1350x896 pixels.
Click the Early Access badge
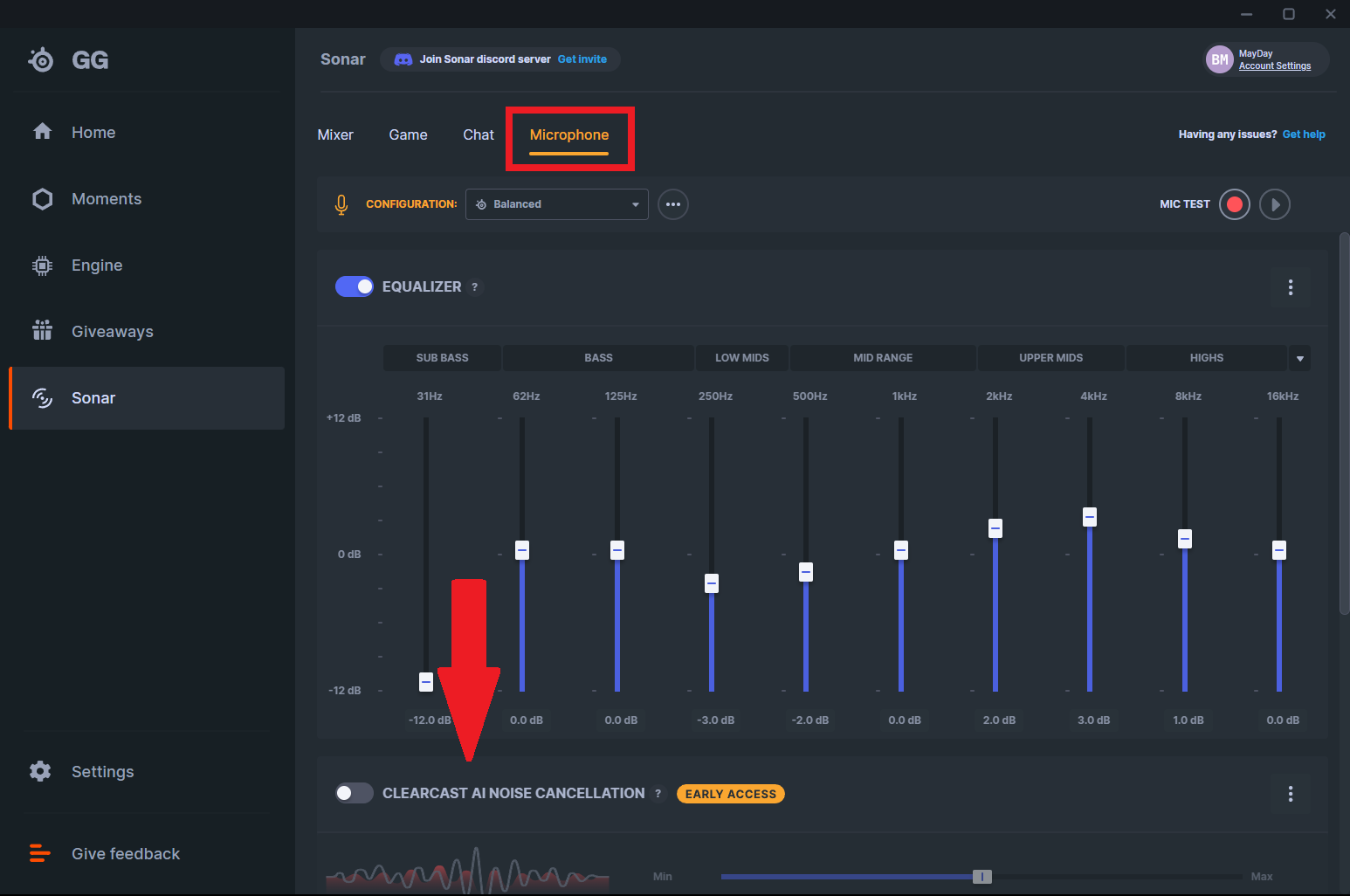tap(731, 794)
